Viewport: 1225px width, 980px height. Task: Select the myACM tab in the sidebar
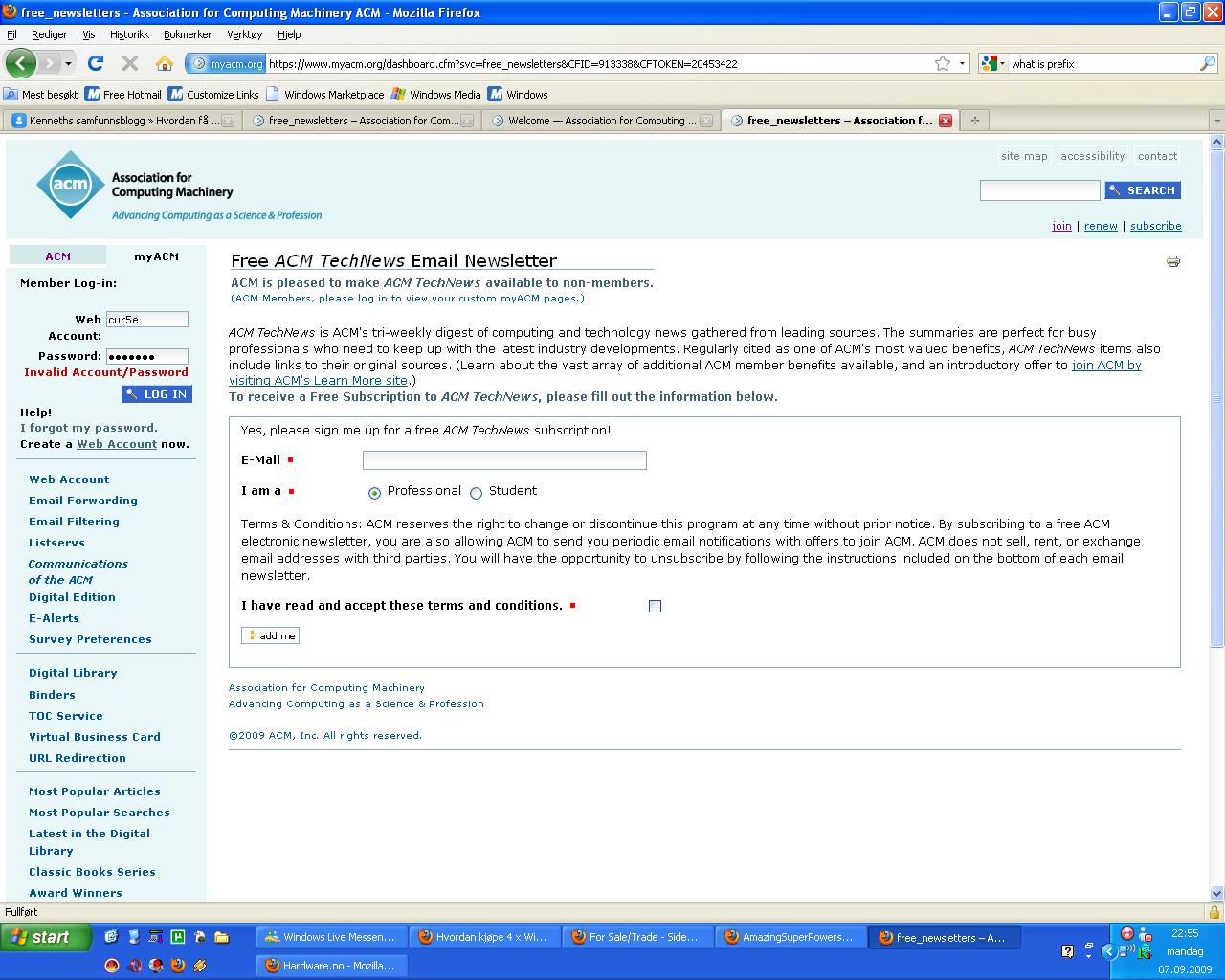(156, 256)
